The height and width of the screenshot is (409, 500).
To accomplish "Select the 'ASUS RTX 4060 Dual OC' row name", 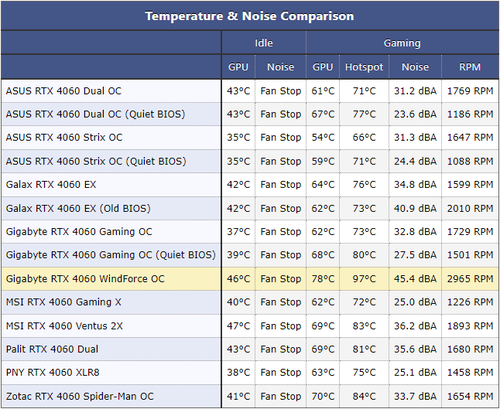I will (x=63, y=91).
